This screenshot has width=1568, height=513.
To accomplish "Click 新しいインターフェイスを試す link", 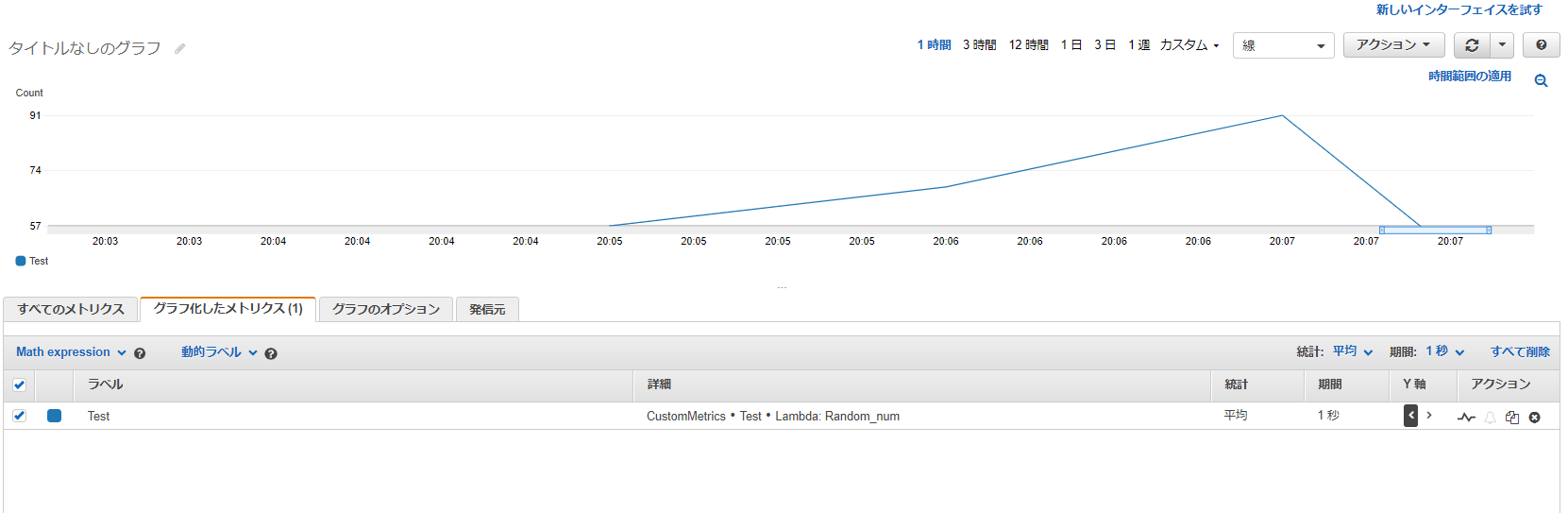I will (x=1459, y=9).
